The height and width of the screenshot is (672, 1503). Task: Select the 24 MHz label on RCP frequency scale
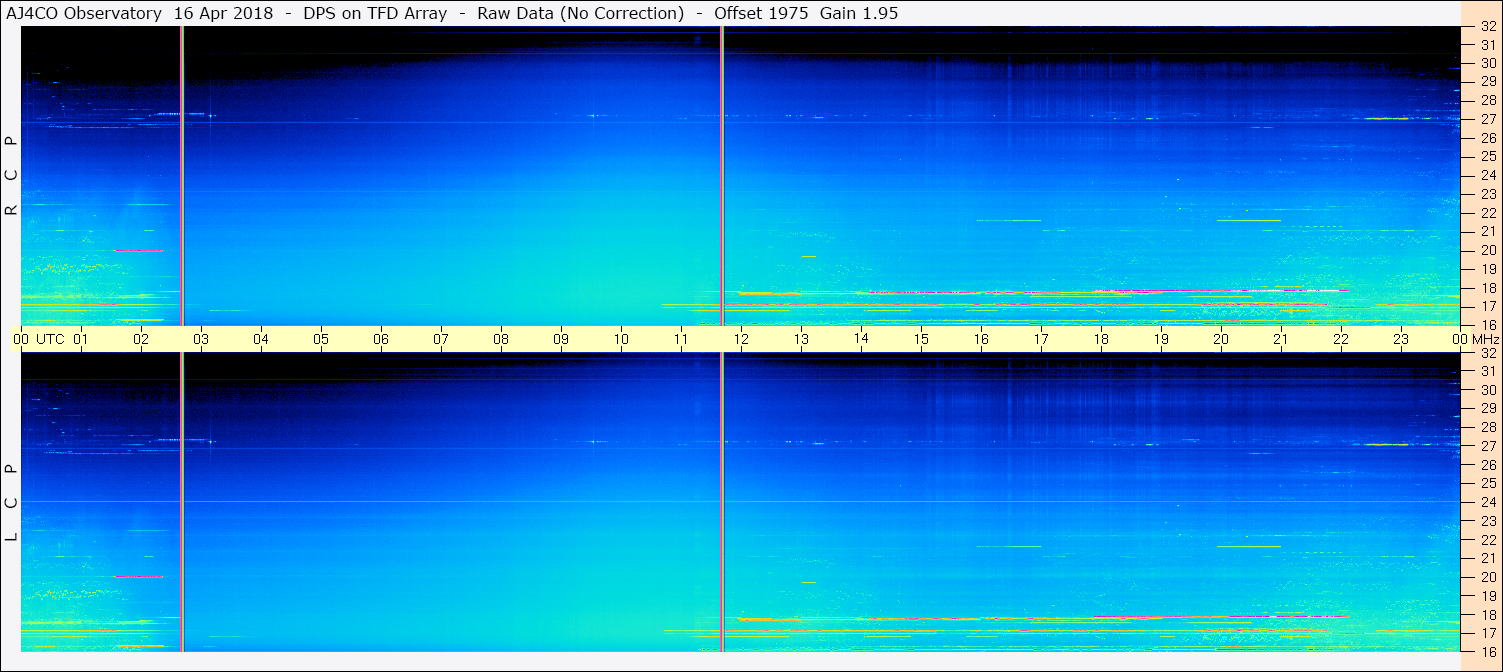point(1487,176)
